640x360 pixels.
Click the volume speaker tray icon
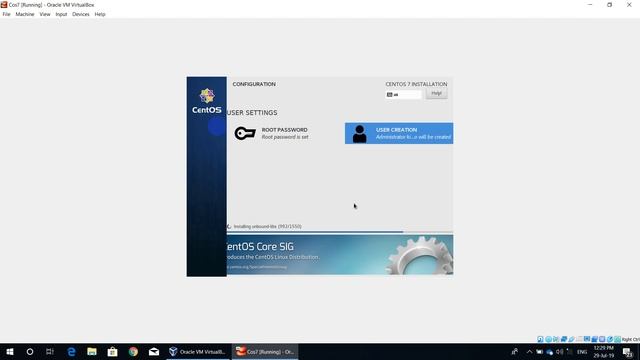click(x=559, y=351)
